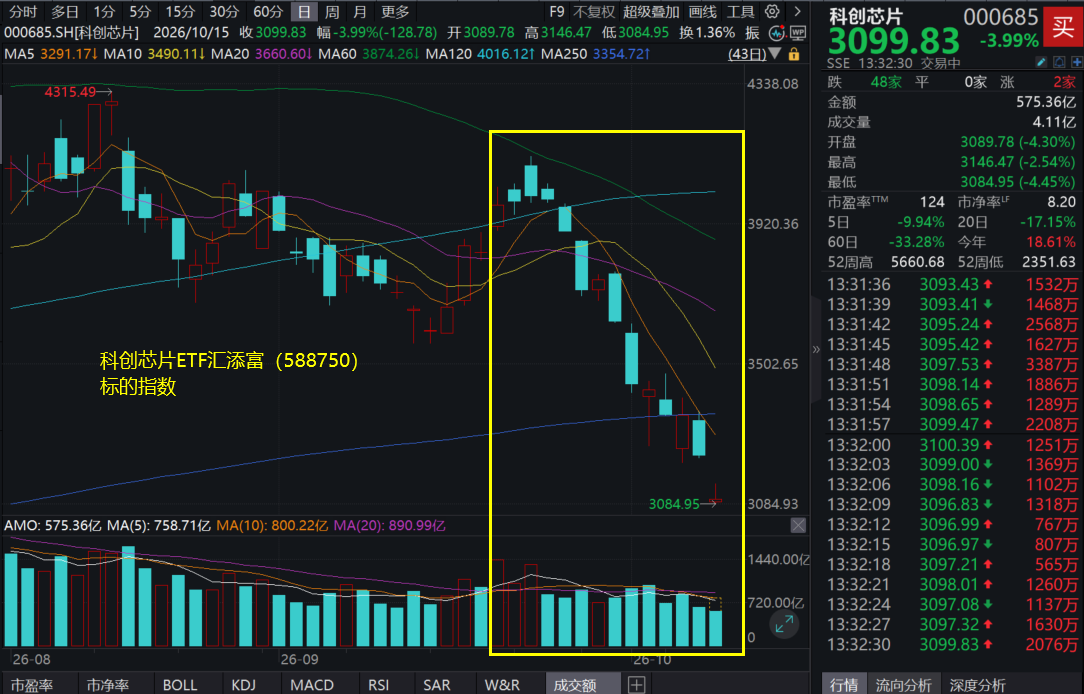Switch to the 多日 multi-day view

65,12
